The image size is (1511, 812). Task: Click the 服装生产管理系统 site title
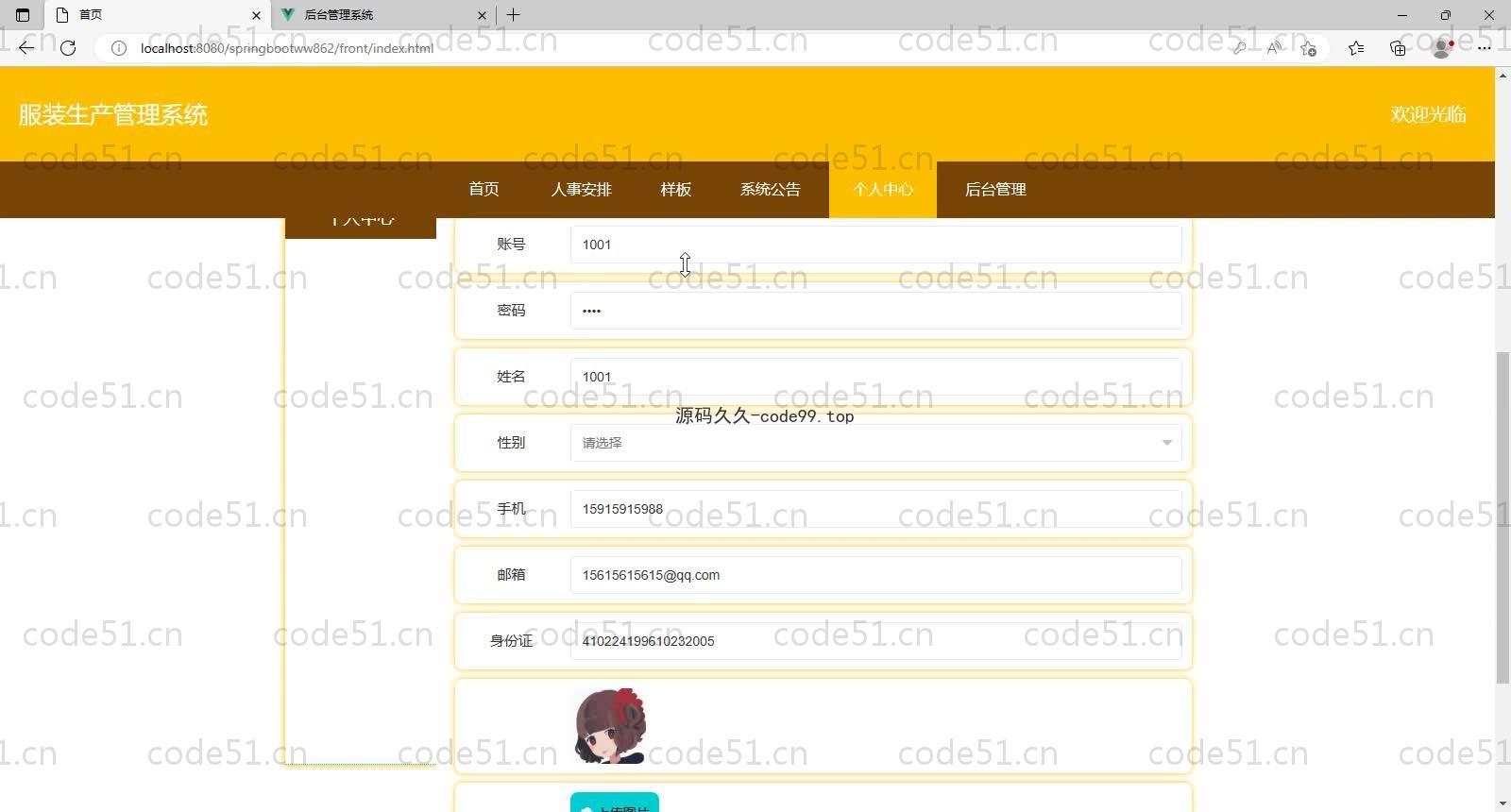point(113,115)
